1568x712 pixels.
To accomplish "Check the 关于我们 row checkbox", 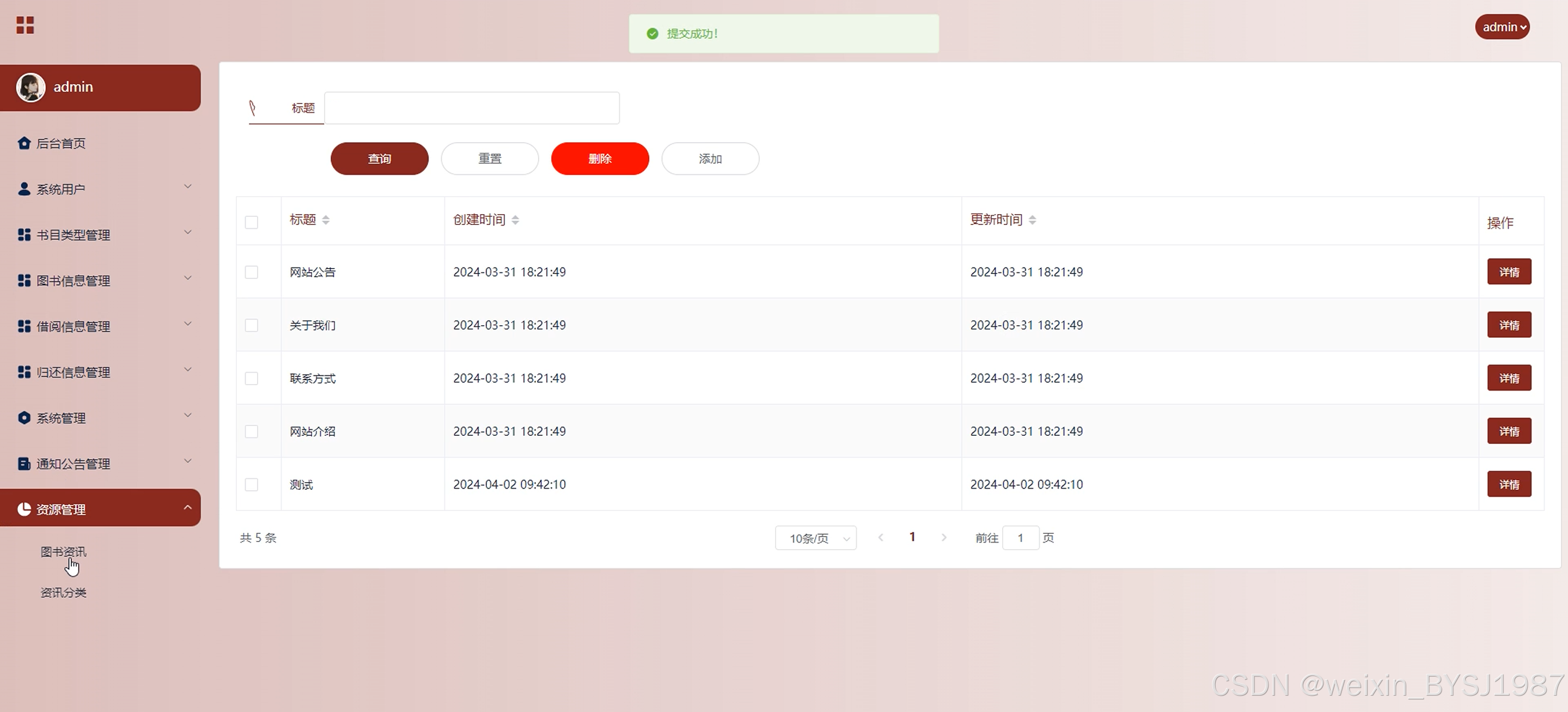I will coord(252,325).
